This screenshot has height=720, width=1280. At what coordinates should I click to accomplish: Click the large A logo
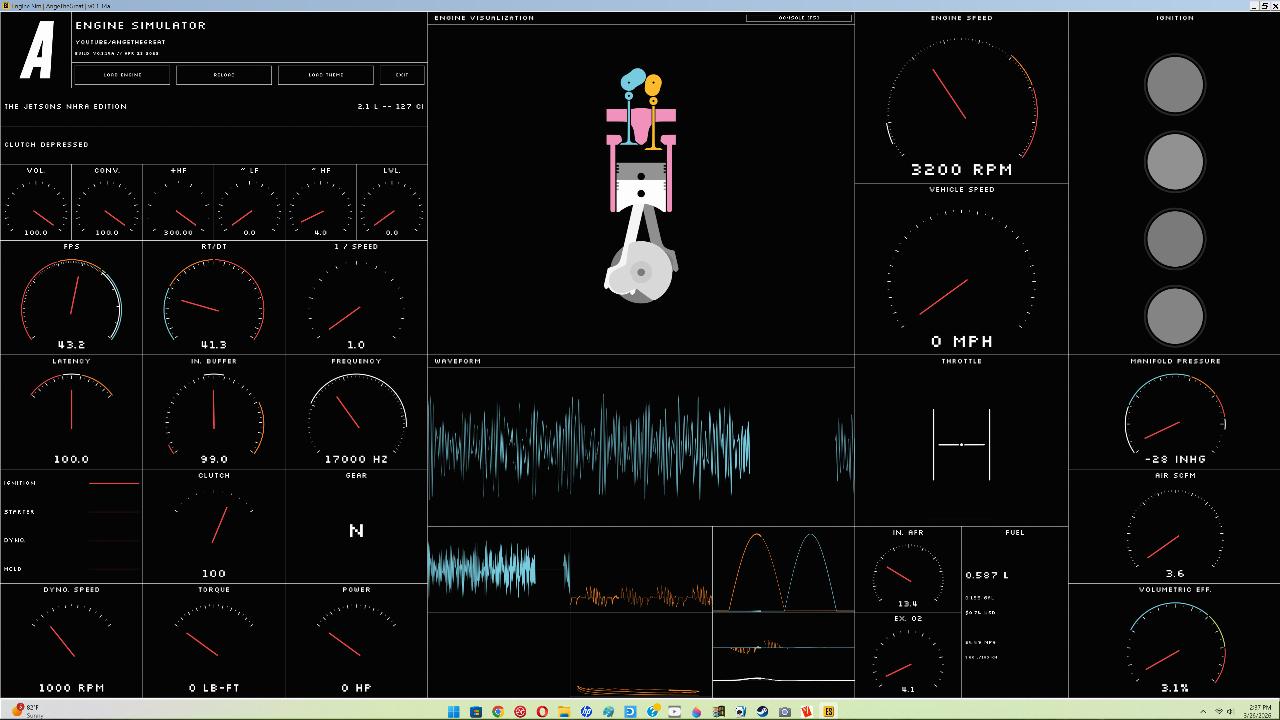tap(37, 50)
